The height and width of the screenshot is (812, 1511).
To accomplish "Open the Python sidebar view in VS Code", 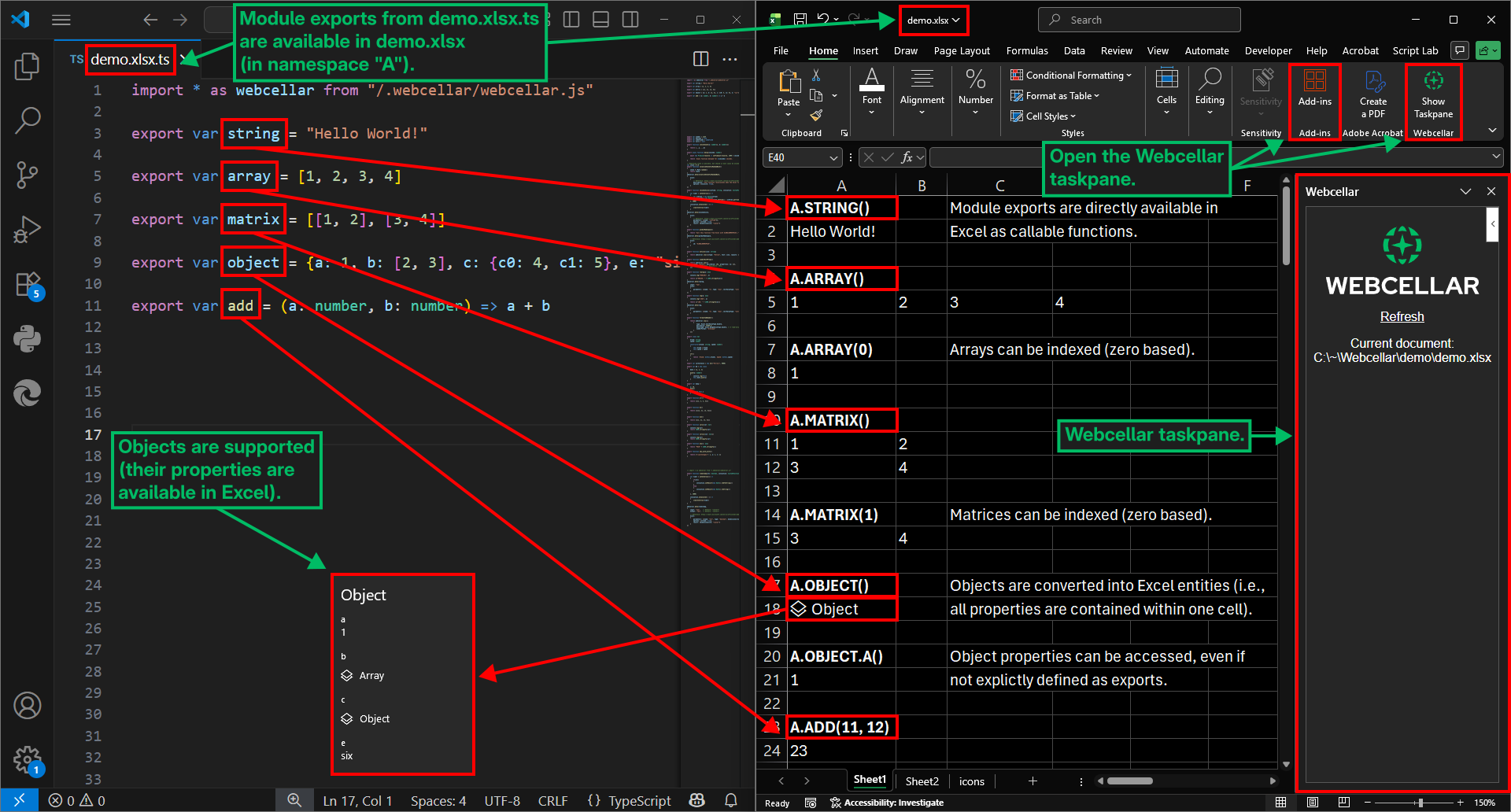I will (28, 338).
